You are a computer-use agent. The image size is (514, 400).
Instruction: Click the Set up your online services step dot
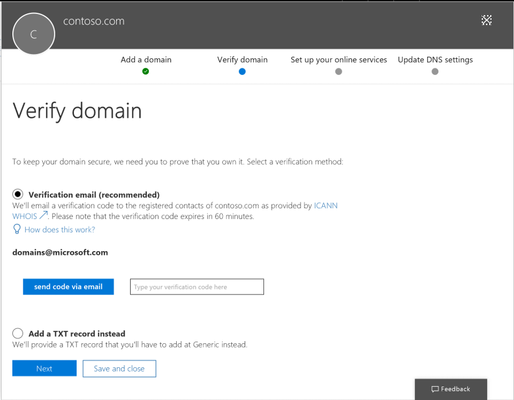339,71
